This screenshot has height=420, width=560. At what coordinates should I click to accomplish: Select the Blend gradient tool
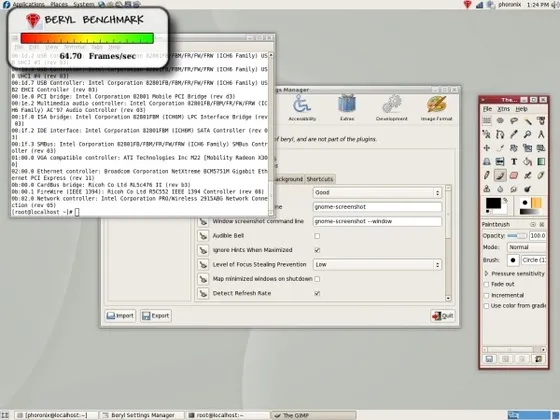pos(541,161)
